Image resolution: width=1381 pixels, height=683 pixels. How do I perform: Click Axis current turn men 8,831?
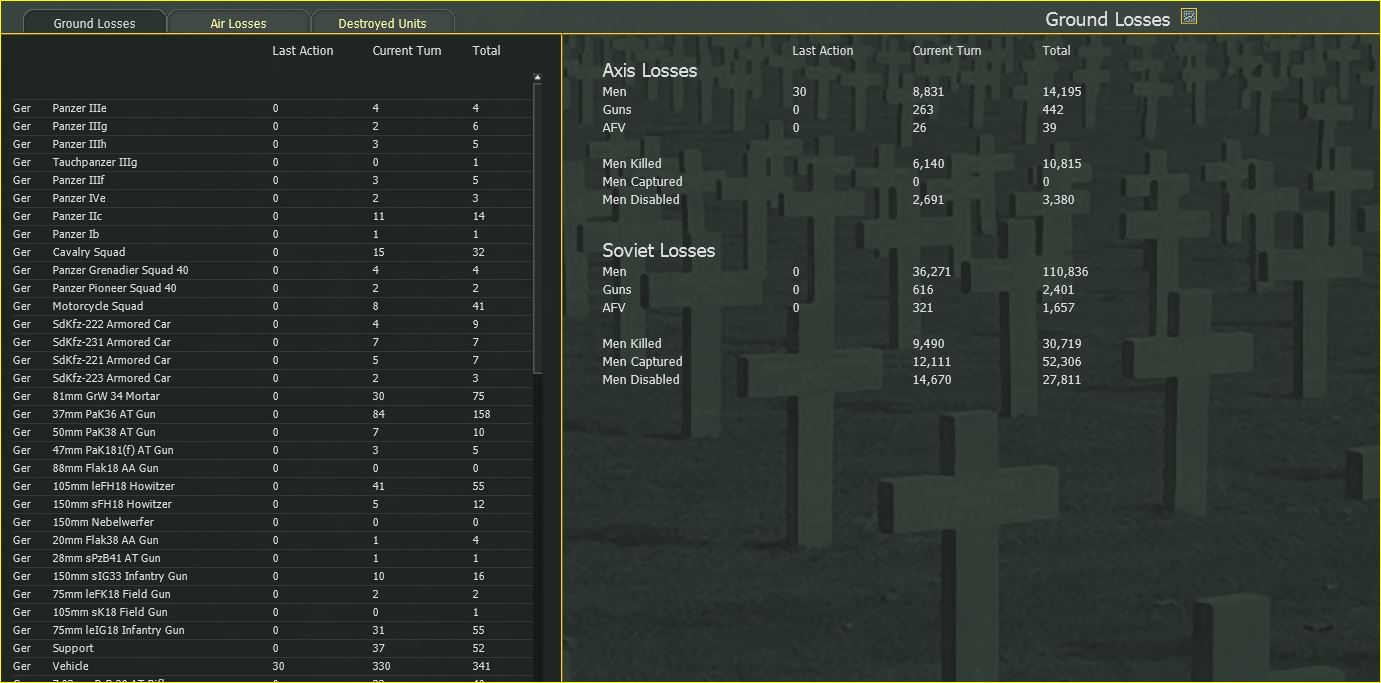pyautogui.click(x=928, y=91)
